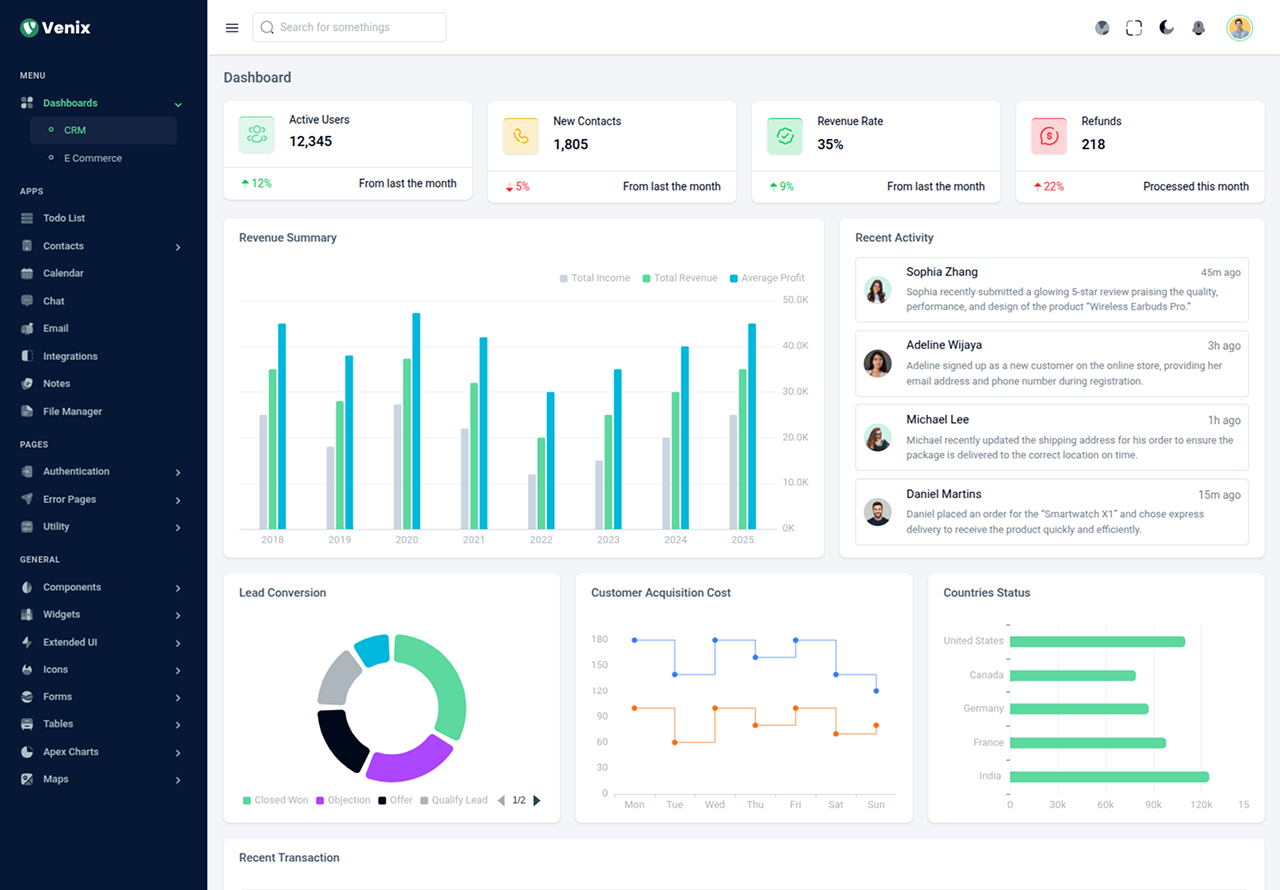Go to next page of Lead Conversion legend

[x=537, y=800]
